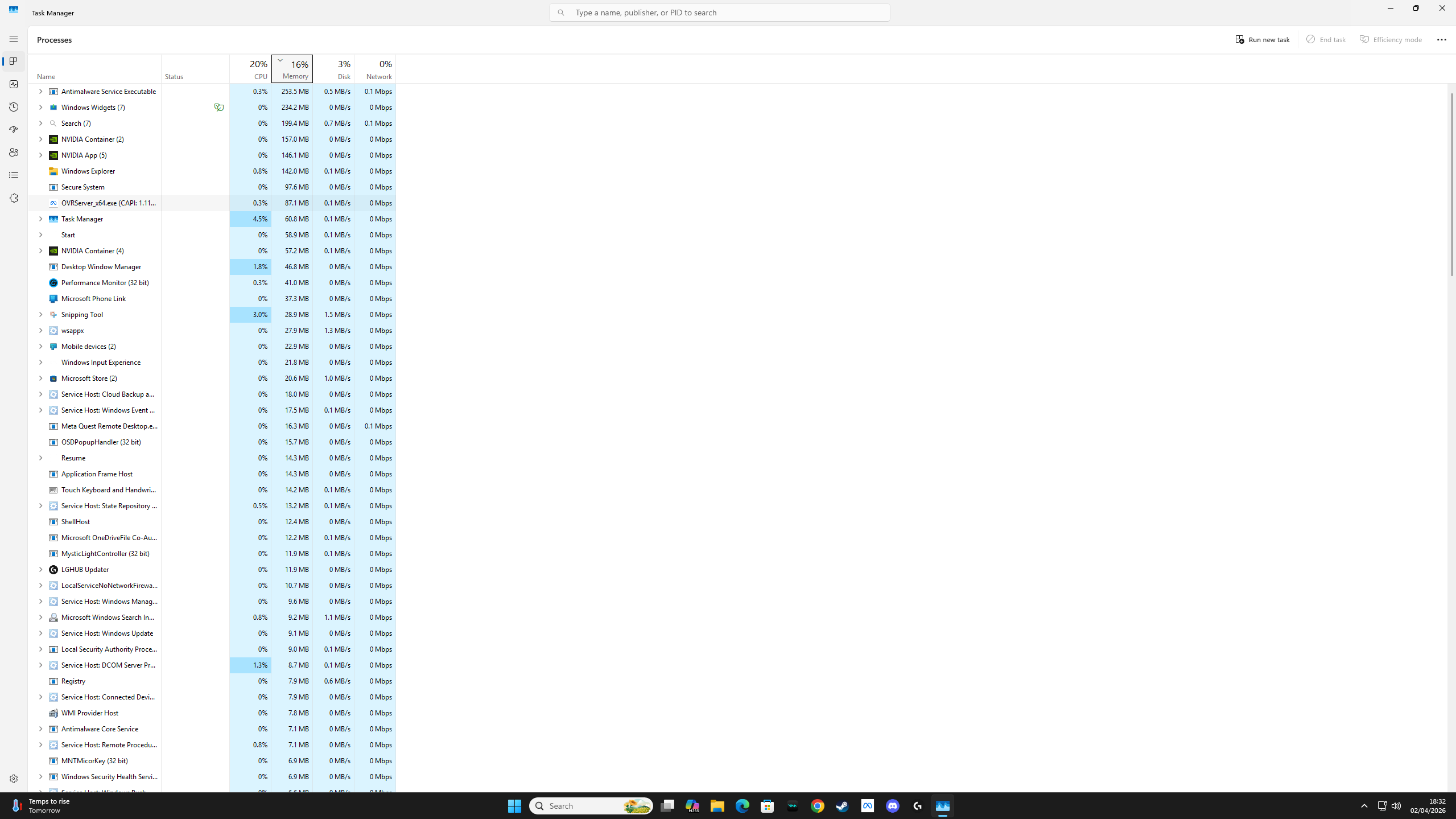Click the LGHUB Updater icon
This screenshot has height=819, width=1456.
pos(53,570)
